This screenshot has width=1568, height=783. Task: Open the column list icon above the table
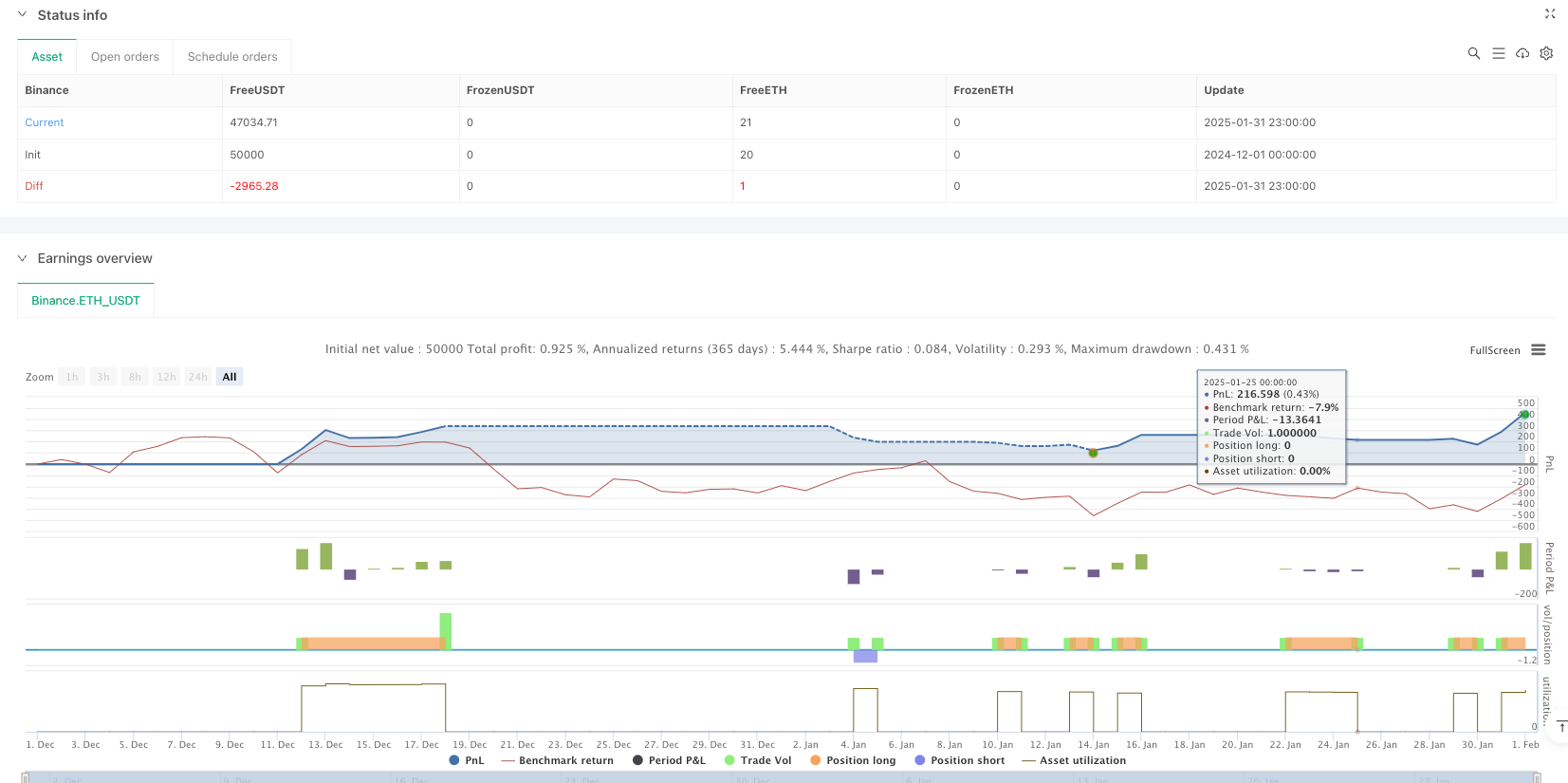[1498, 54]
